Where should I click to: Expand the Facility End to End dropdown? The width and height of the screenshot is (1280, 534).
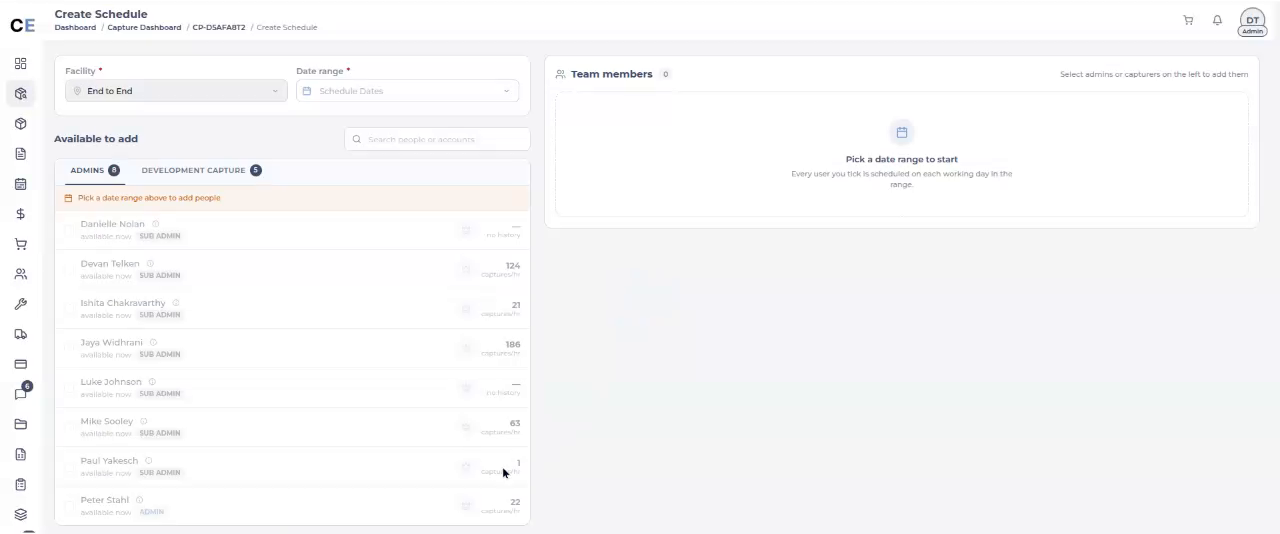click(x=176, y=91)
